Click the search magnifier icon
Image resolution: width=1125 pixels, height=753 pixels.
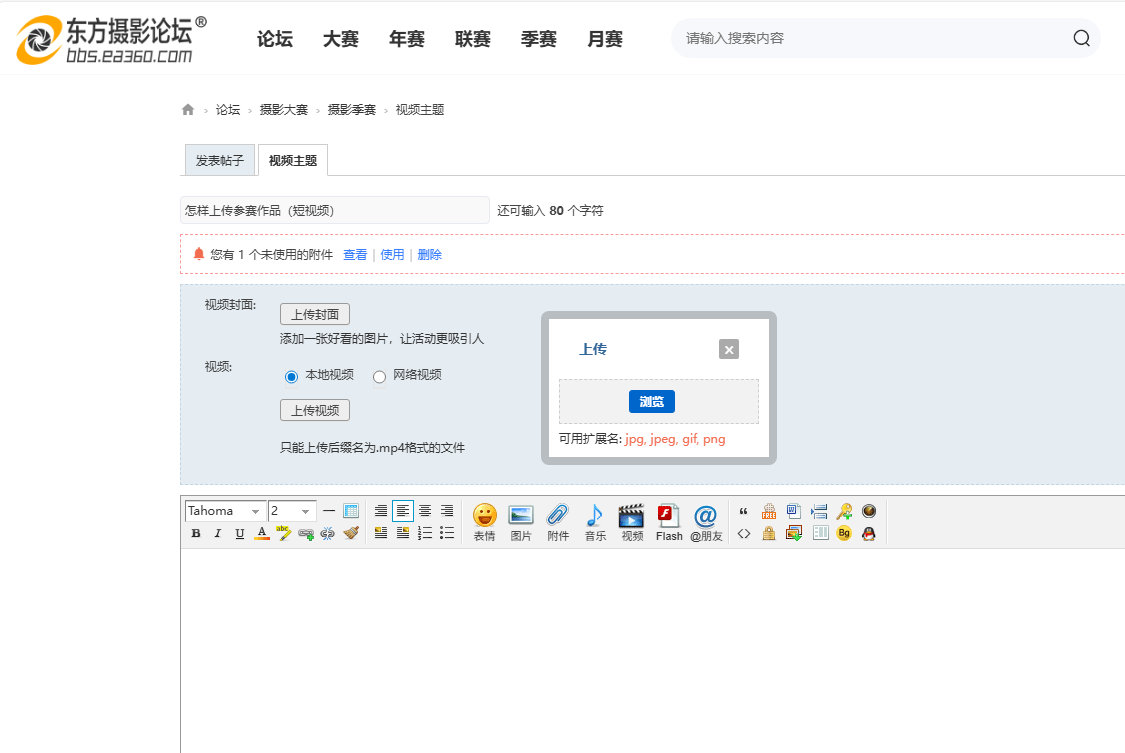[1081, 38]
